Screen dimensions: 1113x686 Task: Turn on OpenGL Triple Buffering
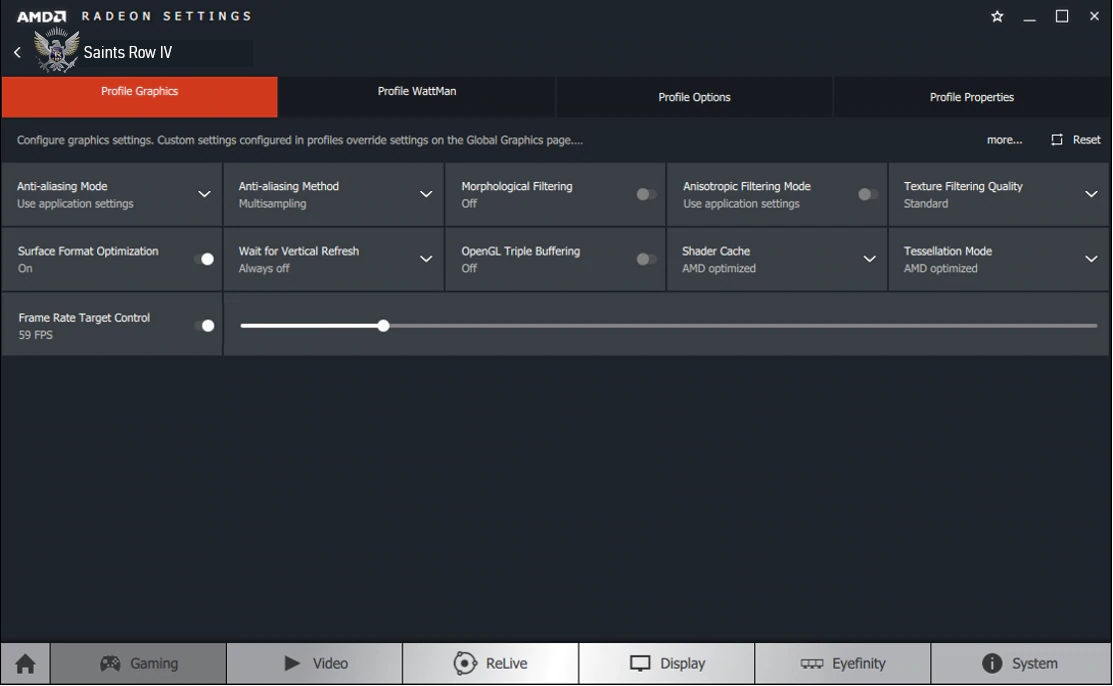646,259
